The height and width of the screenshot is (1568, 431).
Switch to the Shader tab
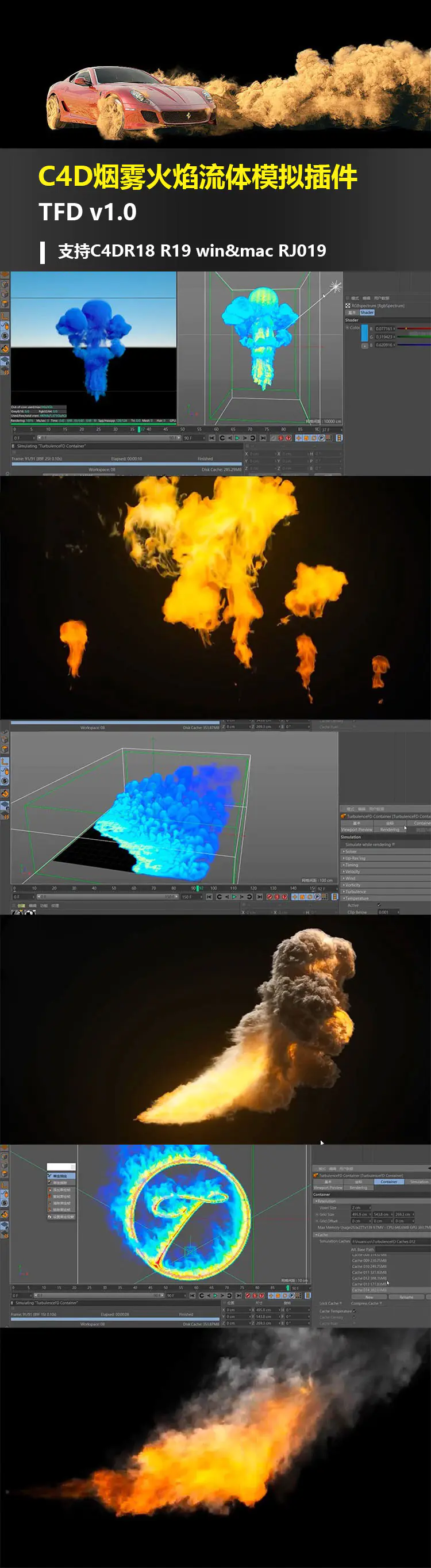click(x=367, y=313)
